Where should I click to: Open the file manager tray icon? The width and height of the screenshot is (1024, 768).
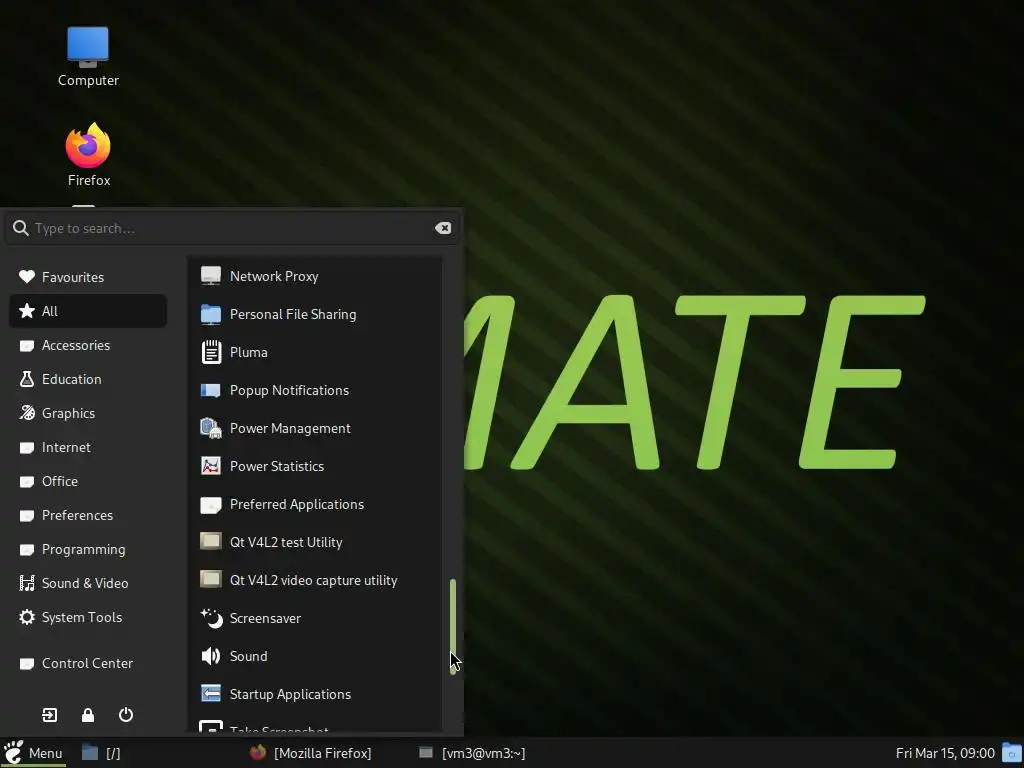[1012, 753]
